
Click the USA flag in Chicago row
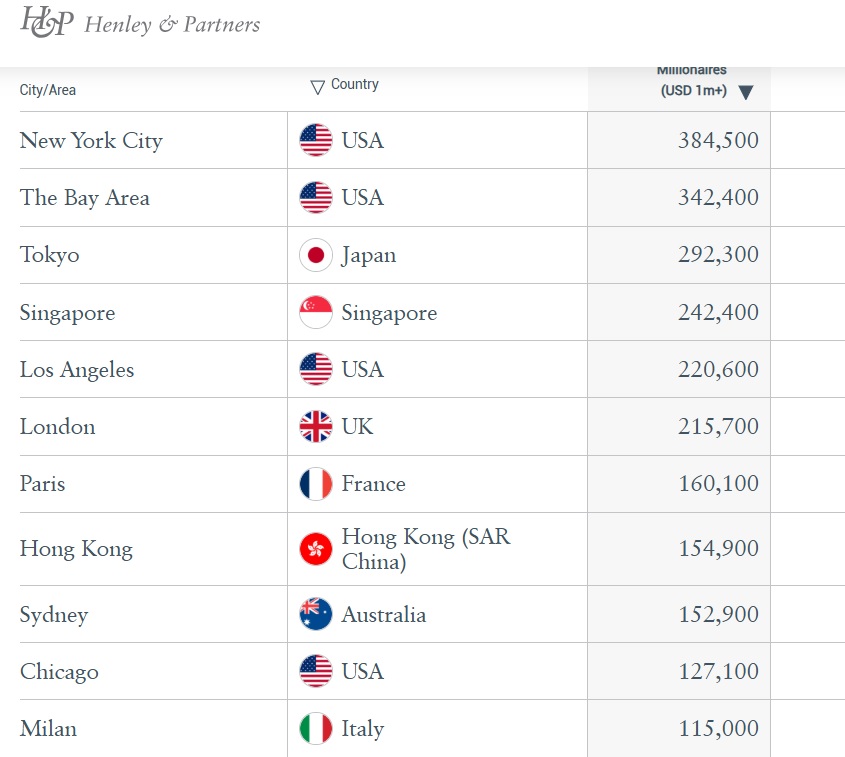316,671
